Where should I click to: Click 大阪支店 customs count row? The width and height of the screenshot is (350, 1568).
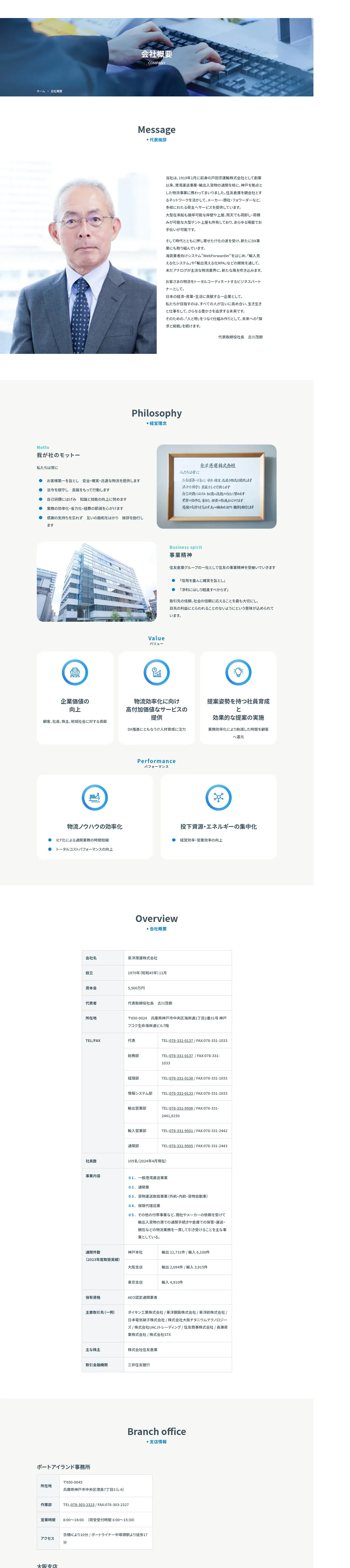tap(178, 1267)
